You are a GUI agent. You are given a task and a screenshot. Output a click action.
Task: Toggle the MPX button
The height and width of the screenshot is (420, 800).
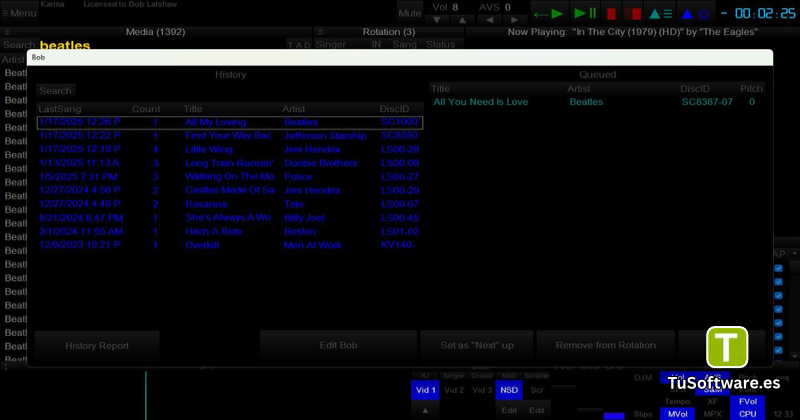point(712,414)
